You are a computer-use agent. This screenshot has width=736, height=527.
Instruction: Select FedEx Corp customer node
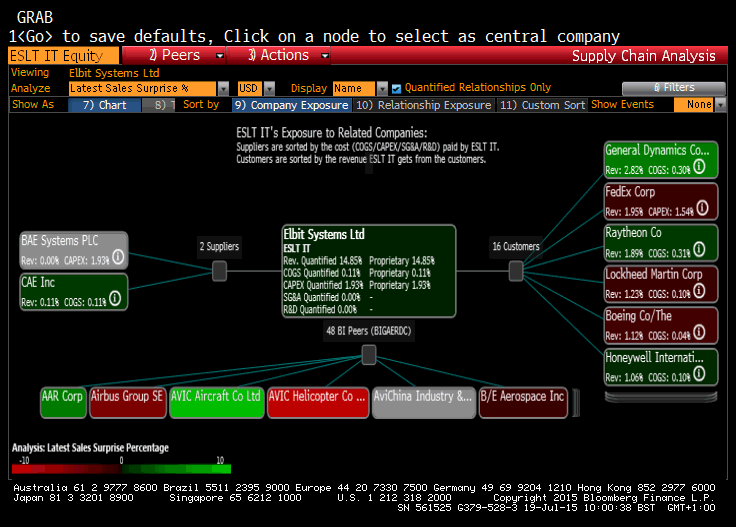pos(661,201)
